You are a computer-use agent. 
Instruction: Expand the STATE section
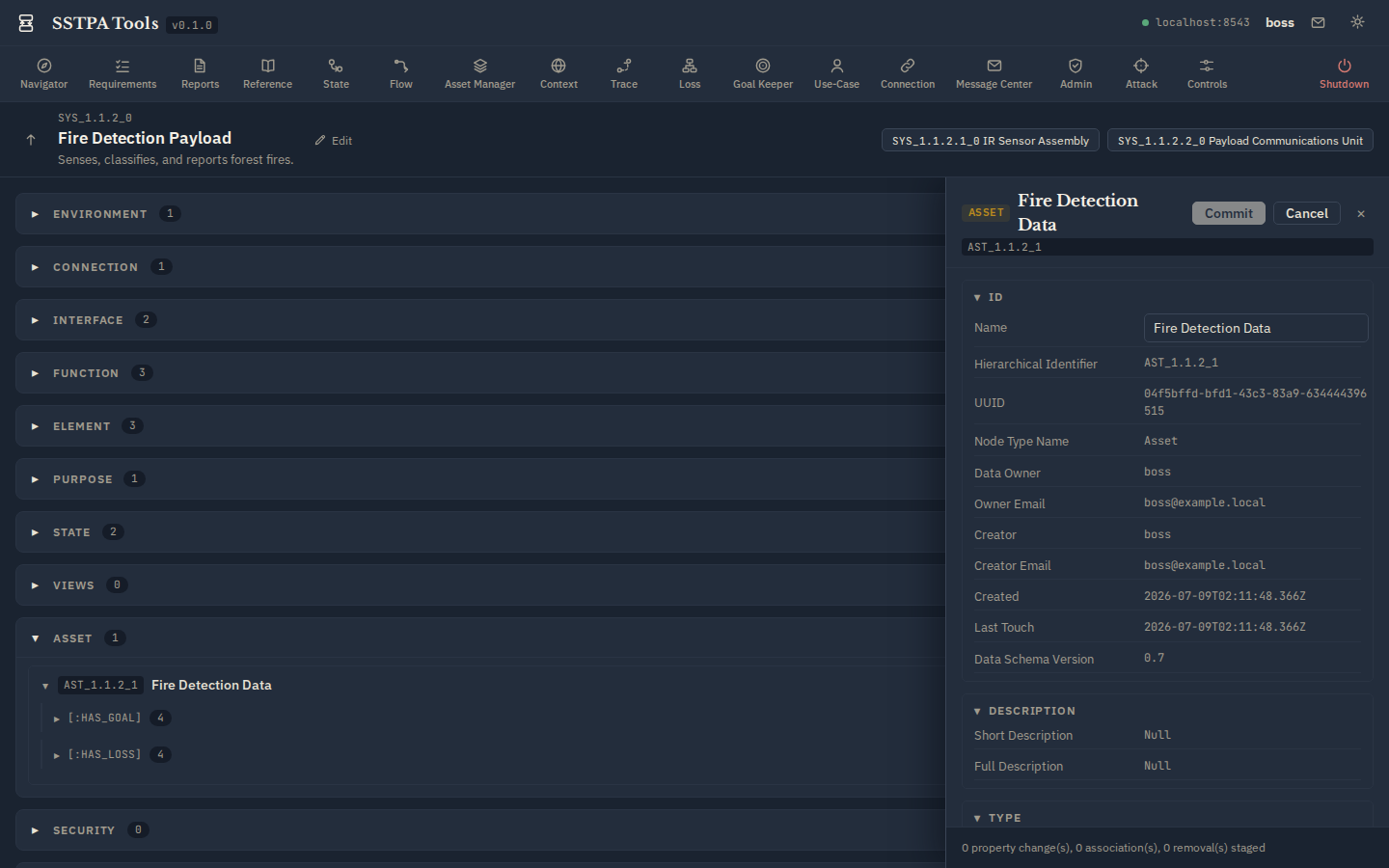[x=480, y=532]
